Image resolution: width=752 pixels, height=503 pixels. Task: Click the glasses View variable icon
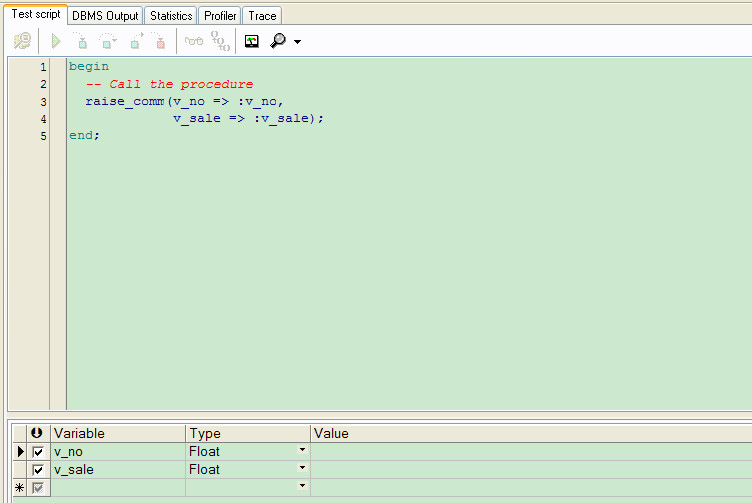pyautogui.click(x=194, y=41)
